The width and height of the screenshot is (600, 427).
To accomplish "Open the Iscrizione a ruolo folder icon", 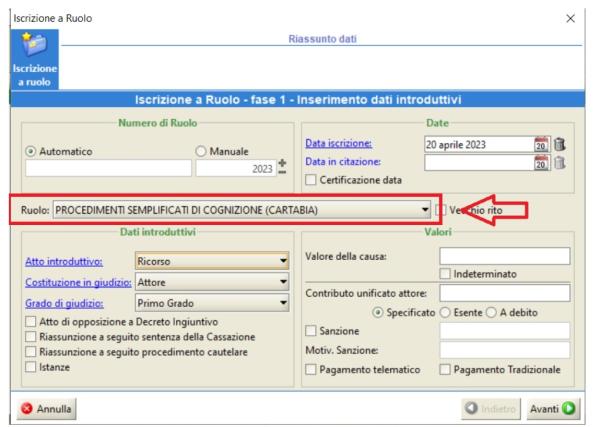I will click(34, 59).
